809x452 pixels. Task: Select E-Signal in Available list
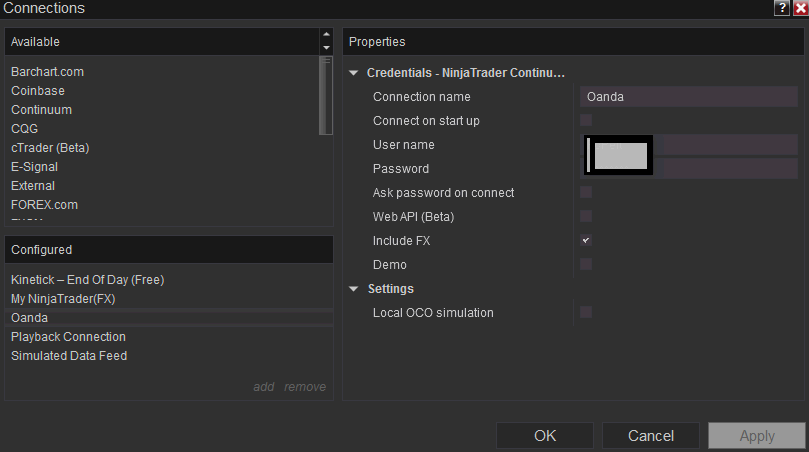pos(35,167)
